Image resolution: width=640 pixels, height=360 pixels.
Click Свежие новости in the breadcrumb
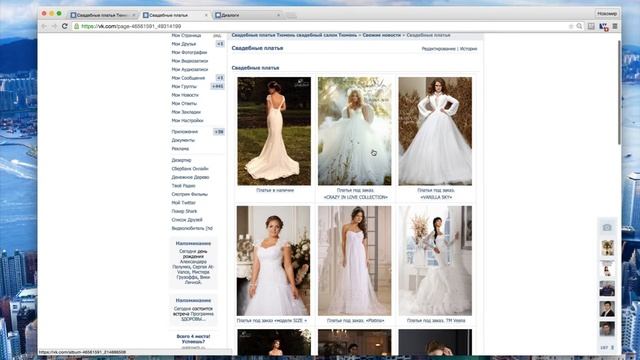pyautogui.click(x=382, y=36)
